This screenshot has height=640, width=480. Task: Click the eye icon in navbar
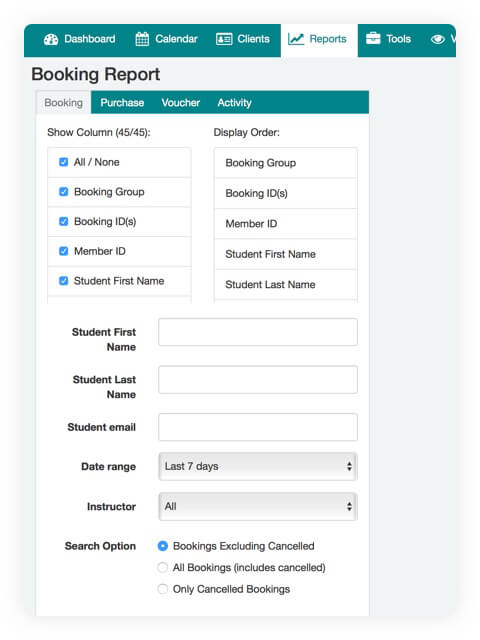pos(438,39)
